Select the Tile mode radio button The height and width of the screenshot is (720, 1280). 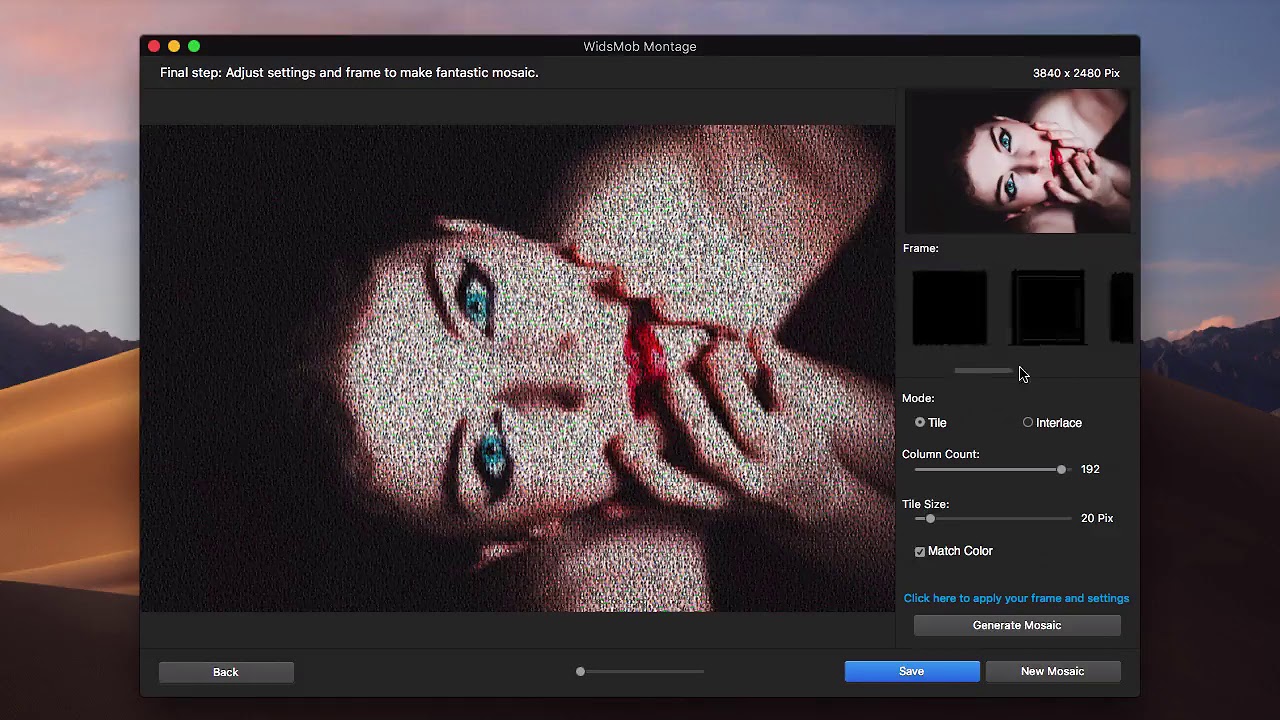920,423
